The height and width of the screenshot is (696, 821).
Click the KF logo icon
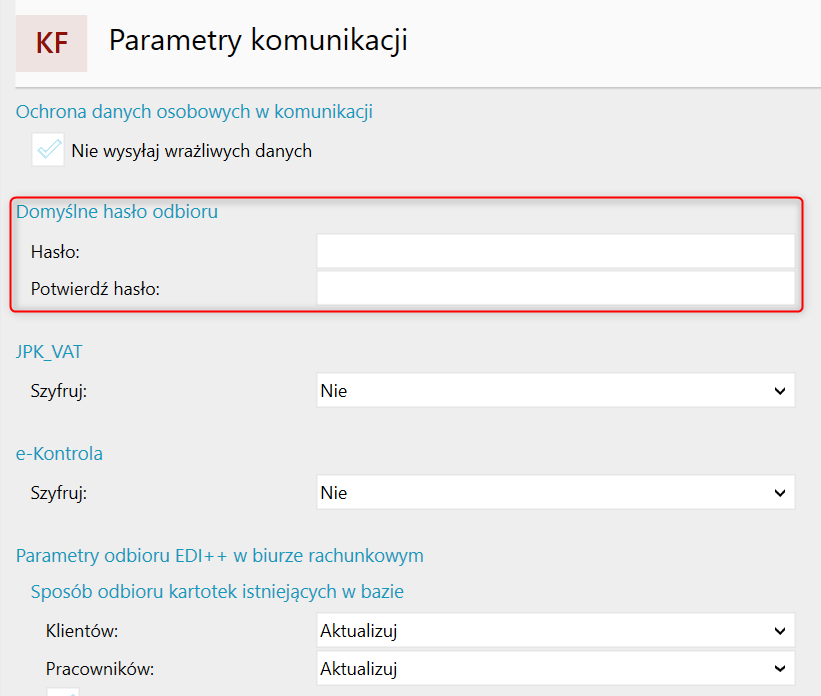[51, 42]
